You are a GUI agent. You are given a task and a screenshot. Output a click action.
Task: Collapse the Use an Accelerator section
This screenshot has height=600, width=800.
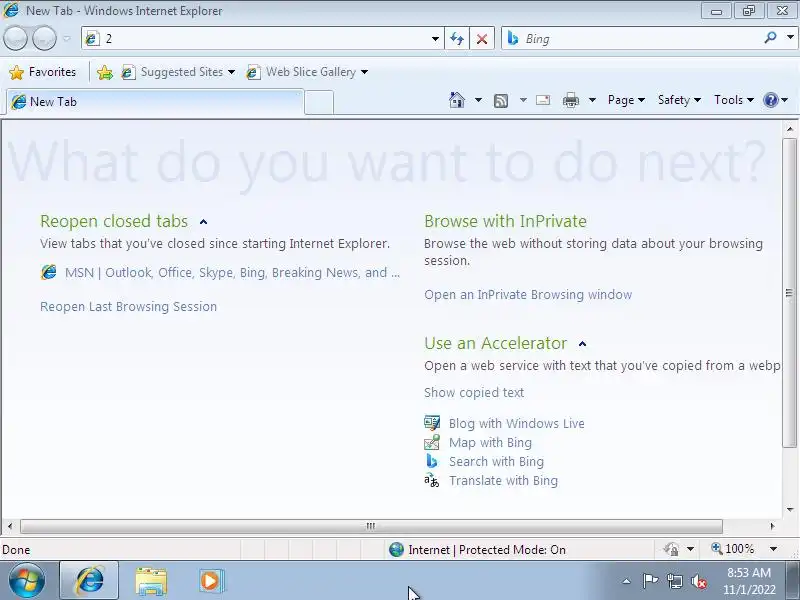pyautogui.click(x=583, y=344)
